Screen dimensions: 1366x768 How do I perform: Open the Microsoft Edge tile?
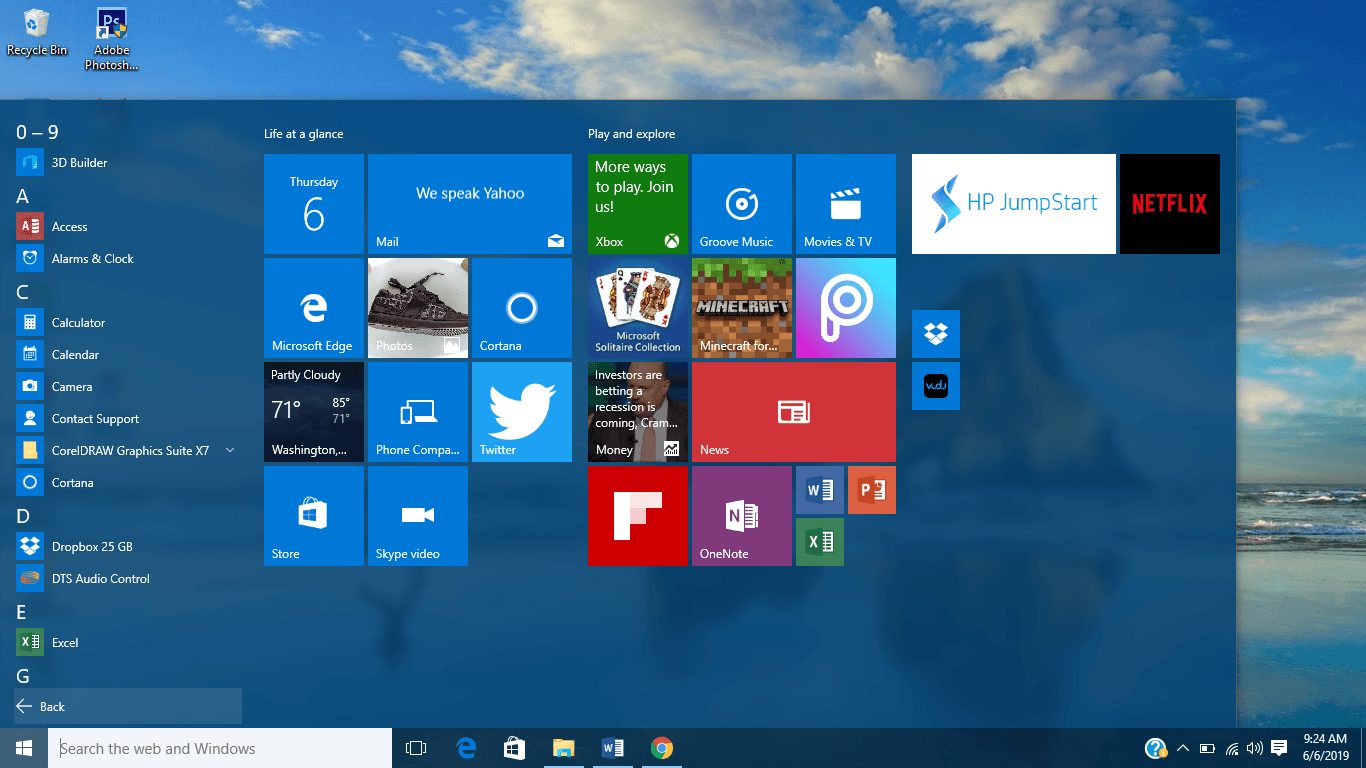(x=314, y=308)
